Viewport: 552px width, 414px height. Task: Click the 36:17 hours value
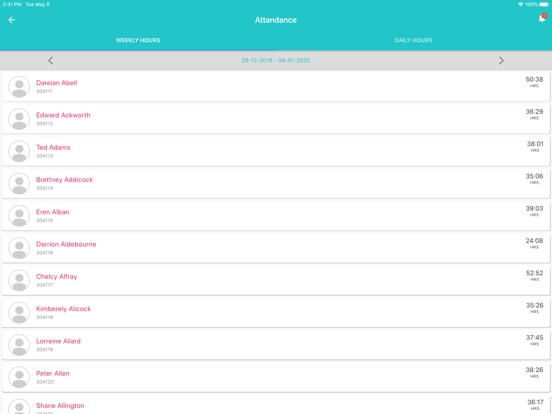[x=535, y=402]
